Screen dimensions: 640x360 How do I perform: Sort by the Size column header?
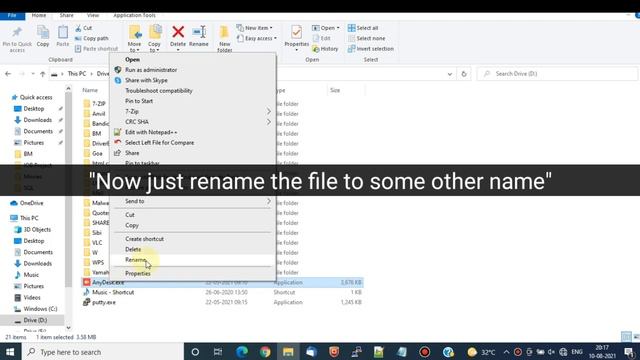pos(335,90)
